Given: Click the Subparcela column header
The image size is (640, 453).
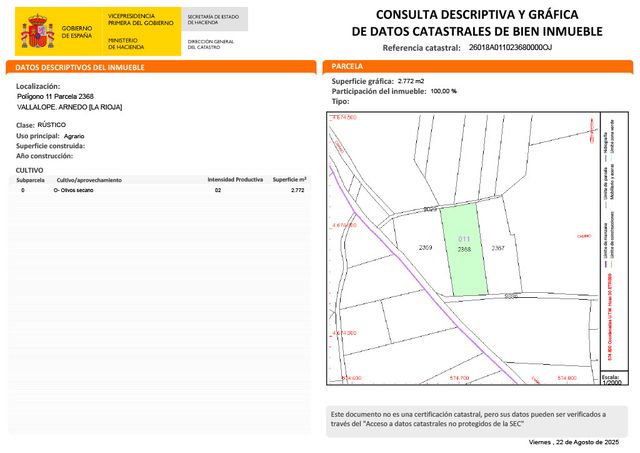Looking at the screenshot, I should coord(30,180).
